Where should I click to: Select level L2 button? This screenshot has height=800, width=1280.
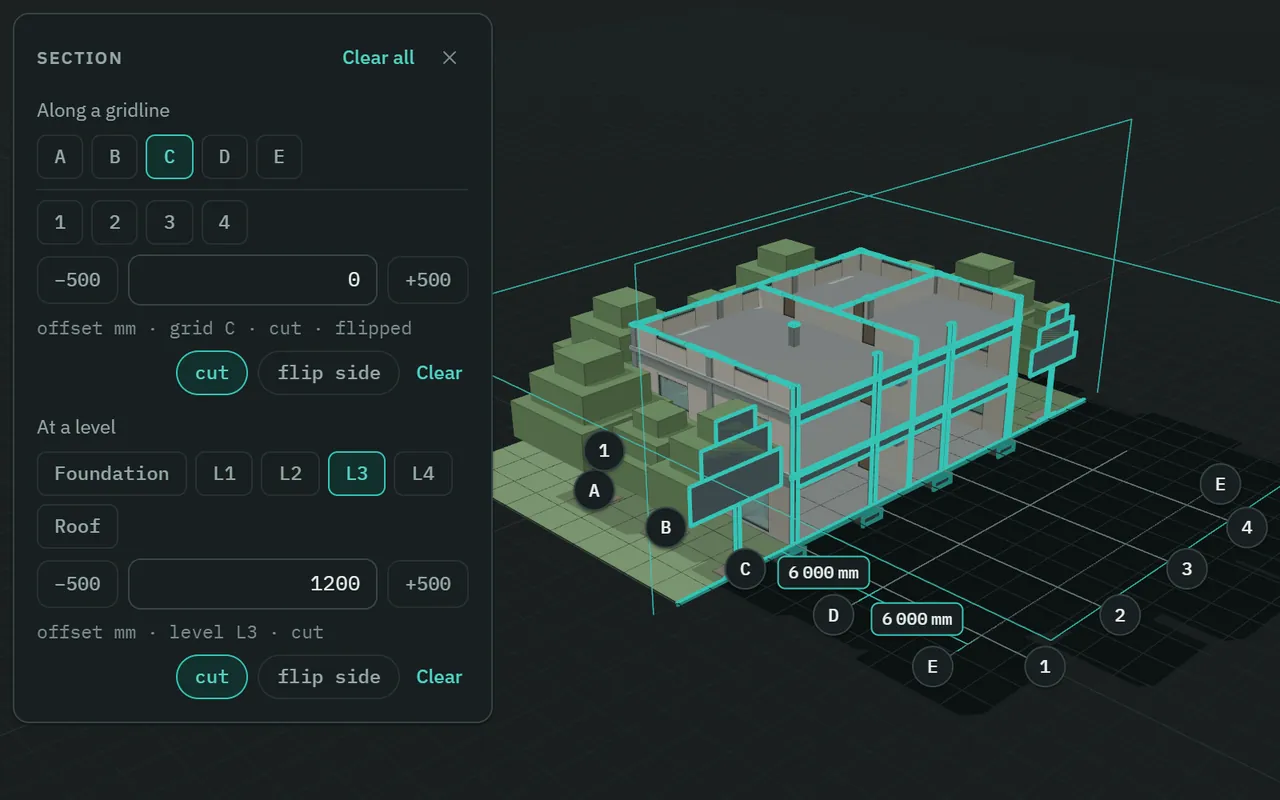[290, 474]
